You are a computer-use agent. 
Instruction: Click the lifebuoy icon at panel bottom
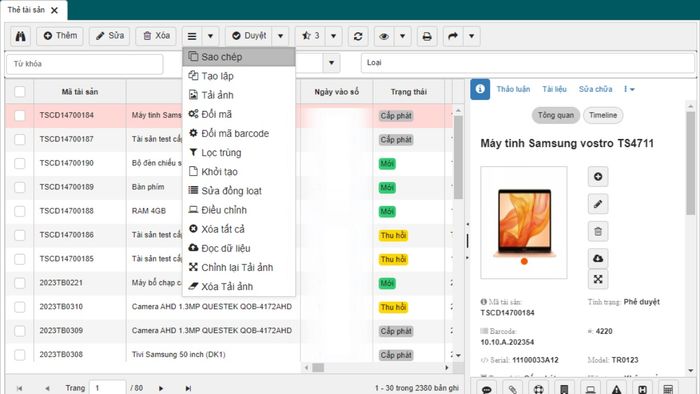538,389
